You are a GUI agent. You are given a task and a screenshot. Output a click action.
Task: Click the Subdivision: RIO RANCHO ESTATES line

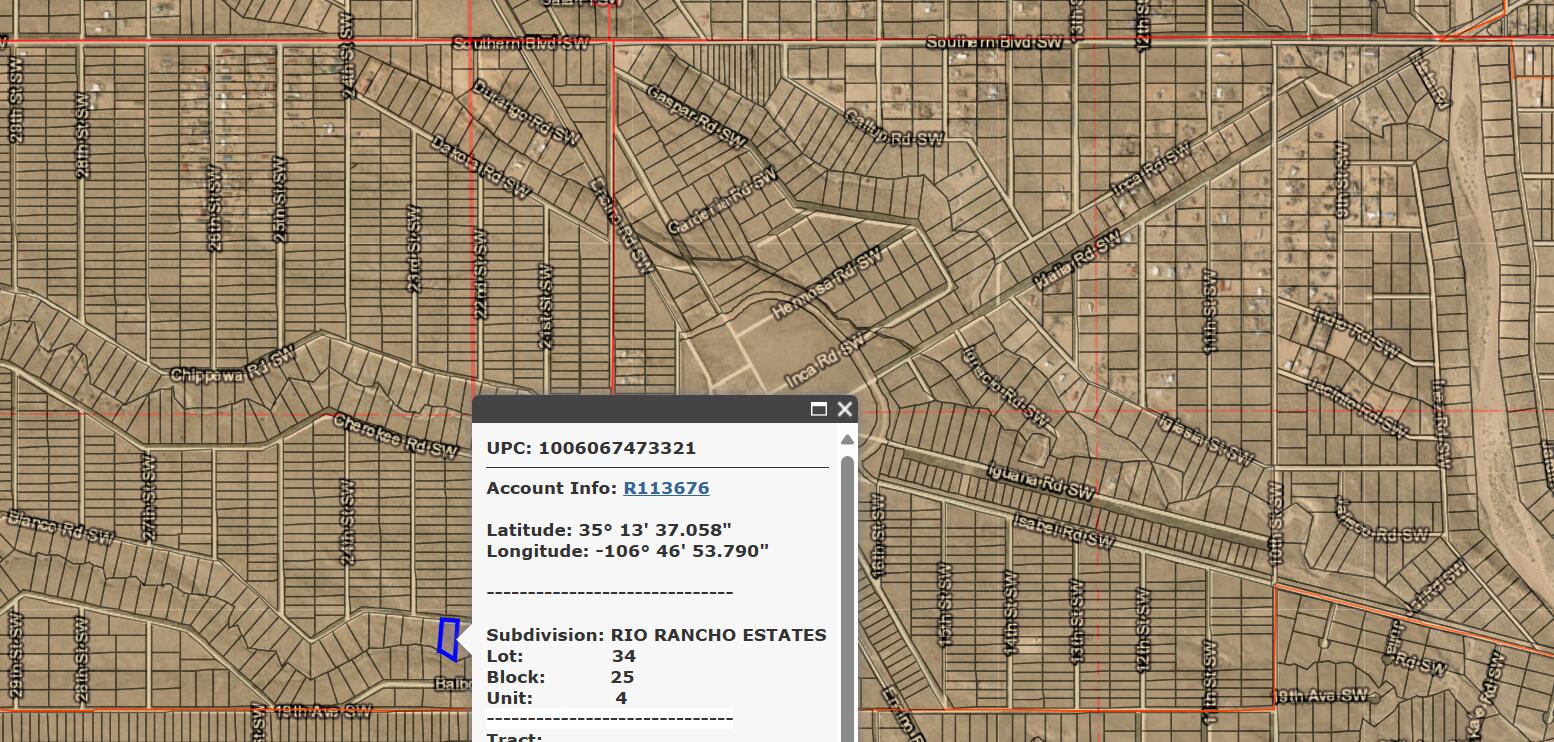[656, 635]
